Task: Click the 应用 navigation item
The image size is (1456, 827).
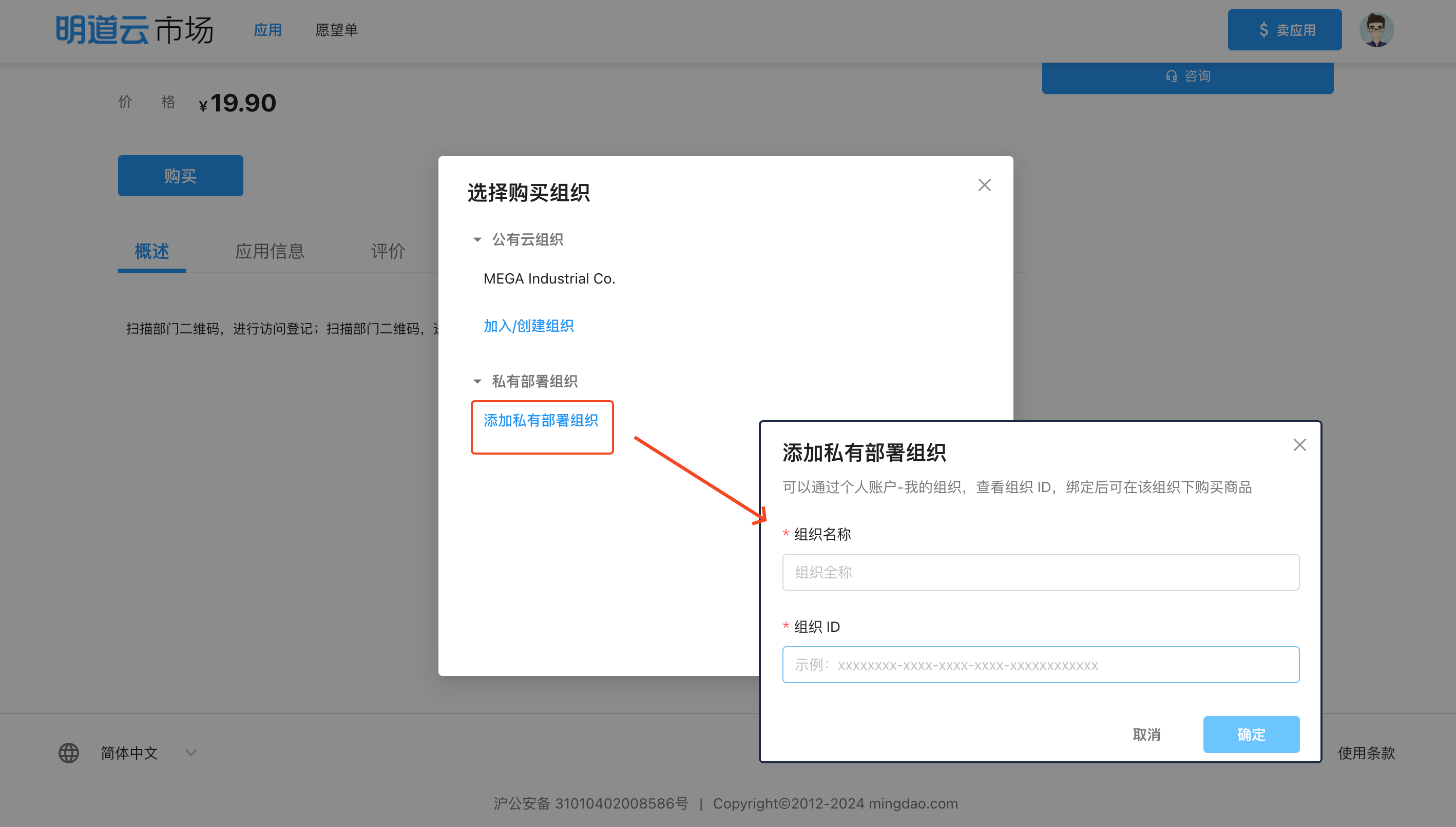Action: click(267, 30)
